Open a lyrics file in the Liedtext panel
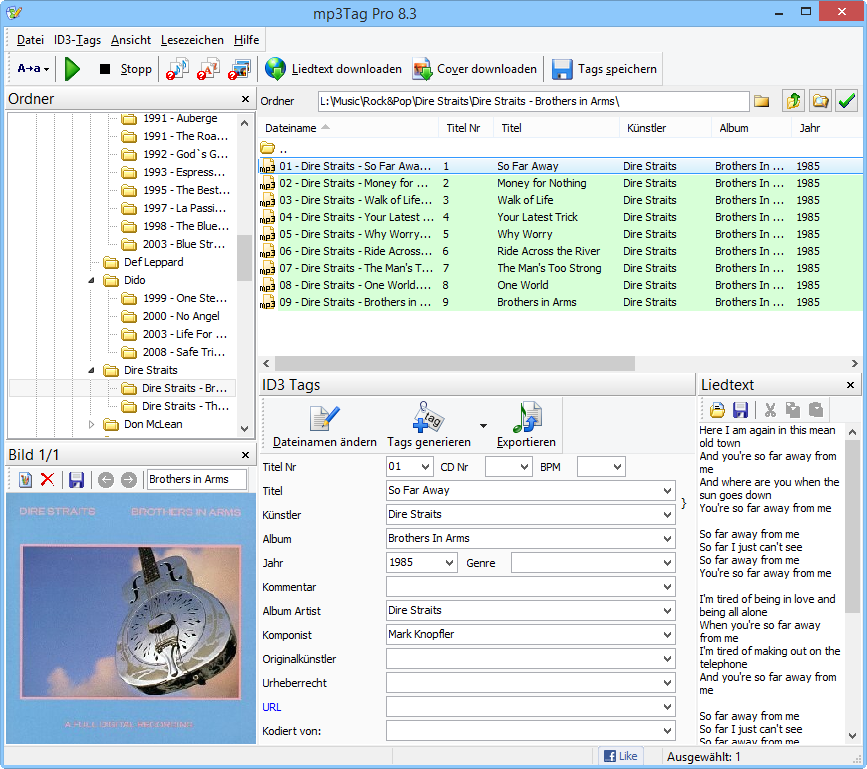The width and height of the screenshot is (867, 769). tap(717, 410)
